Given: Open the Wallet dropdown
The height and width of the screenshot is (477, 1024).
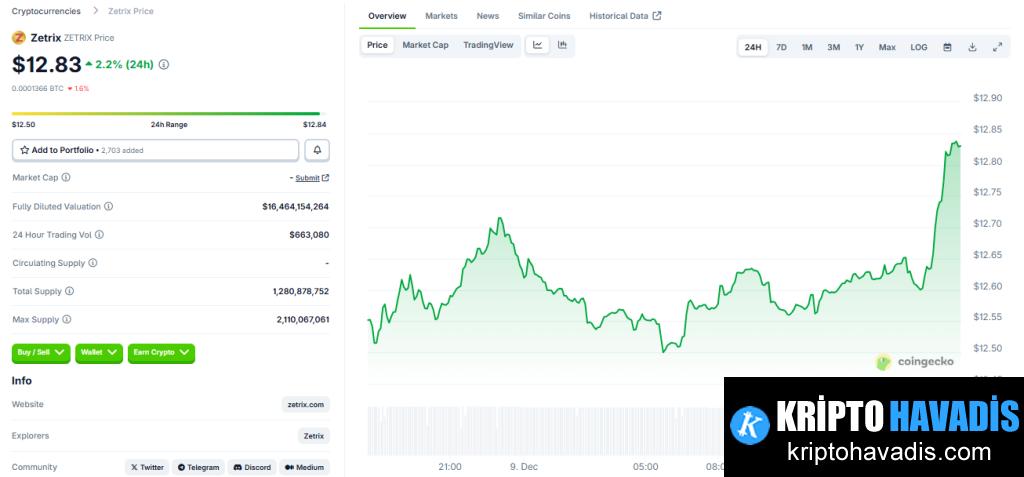Looking at the screenshot, I should [x=99, y=353].
